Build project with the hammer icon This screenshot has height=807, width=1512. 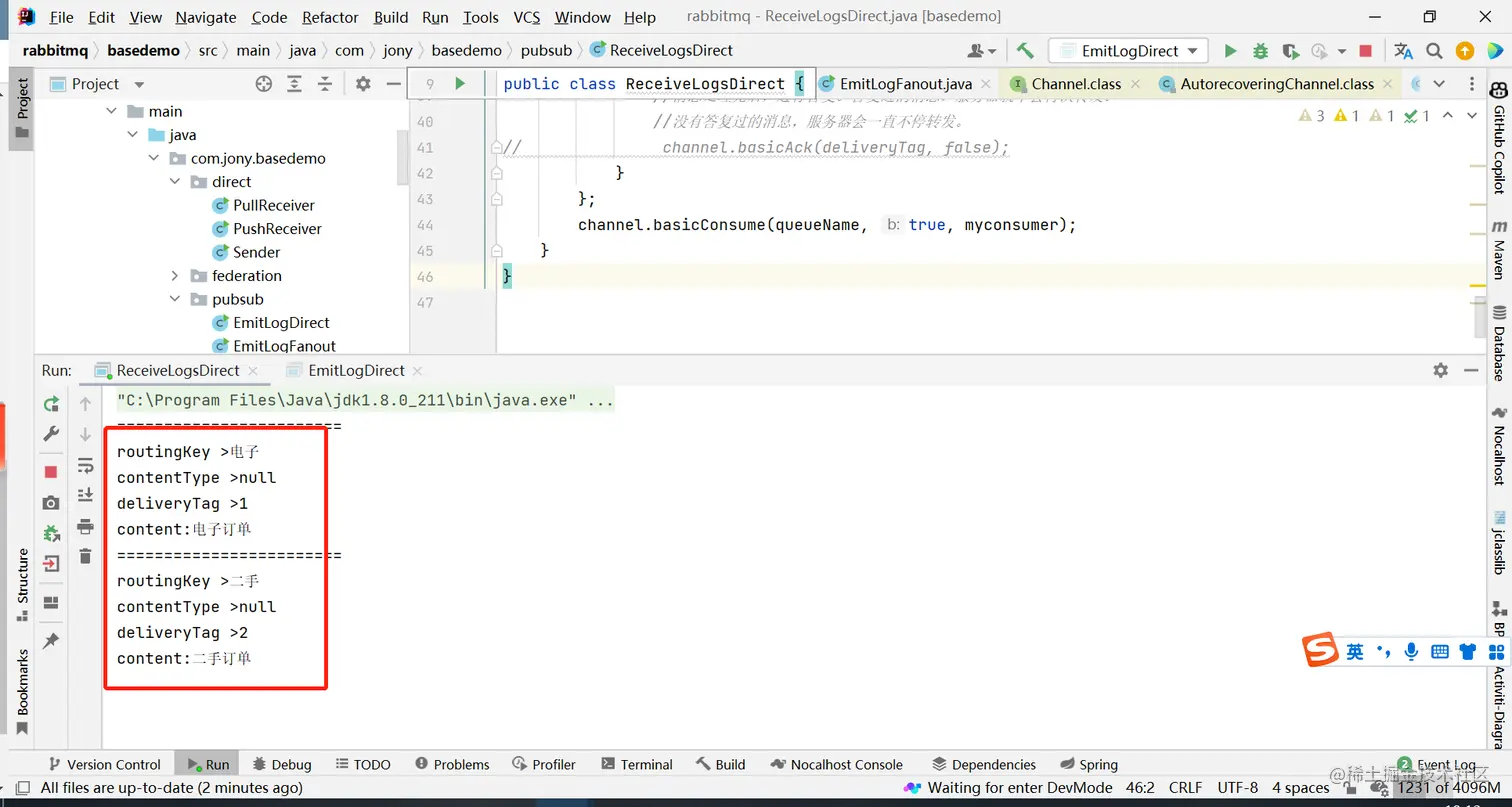coord(1025,51)
